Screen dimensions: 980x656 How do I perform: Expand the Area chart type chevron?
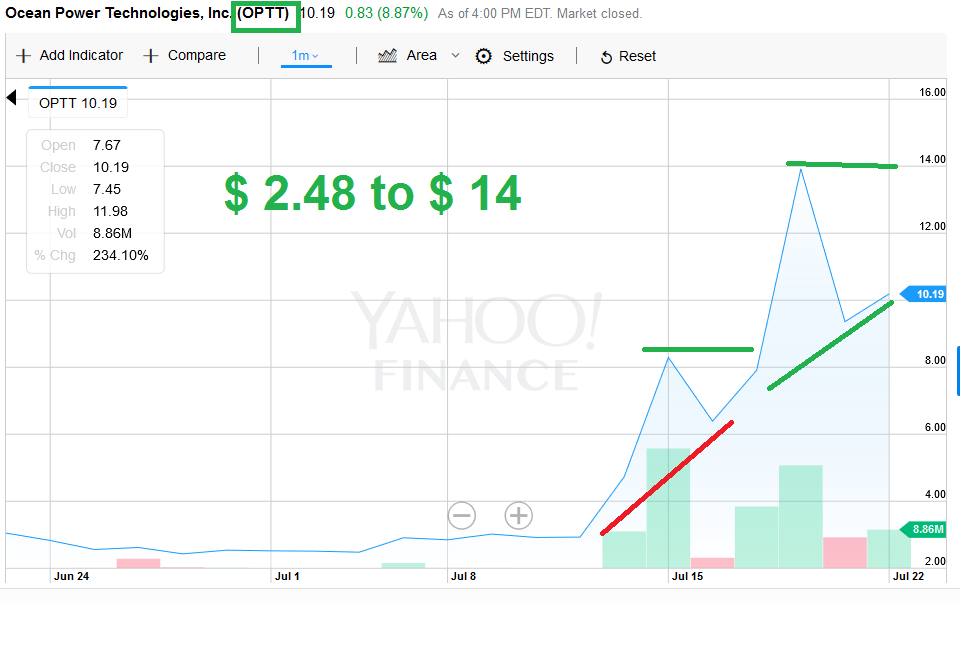456,56
